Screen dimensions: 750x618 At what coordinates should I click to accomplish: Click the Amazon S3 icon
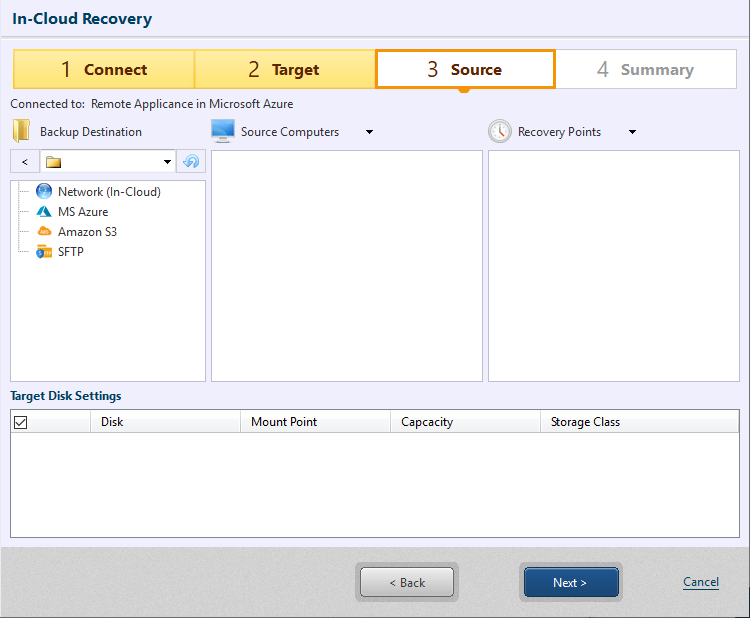tap(43, 232)
